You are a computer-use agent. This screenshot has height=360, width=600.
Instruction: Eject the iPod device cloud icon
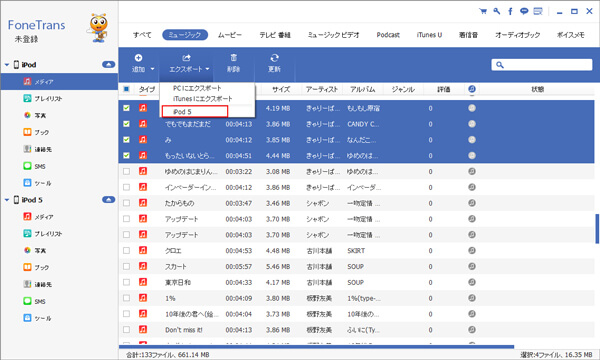pos(109,64)
